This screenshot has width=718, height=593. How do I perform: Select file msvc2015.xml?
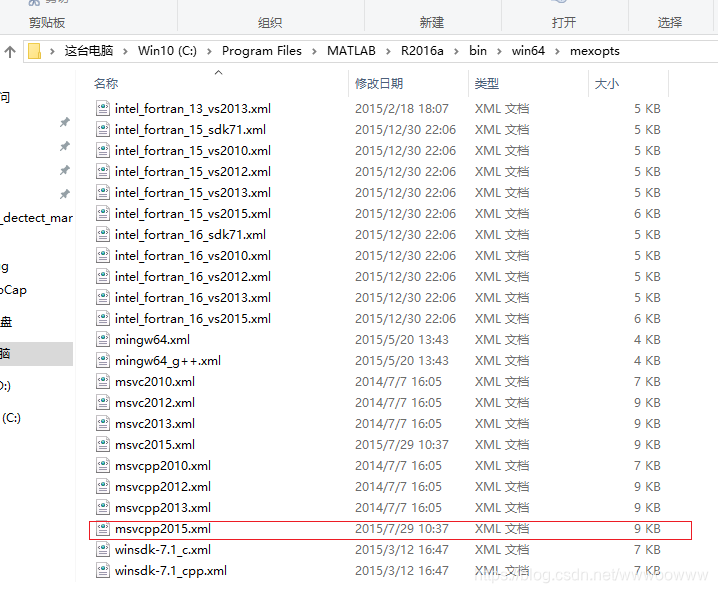[380, 445]
